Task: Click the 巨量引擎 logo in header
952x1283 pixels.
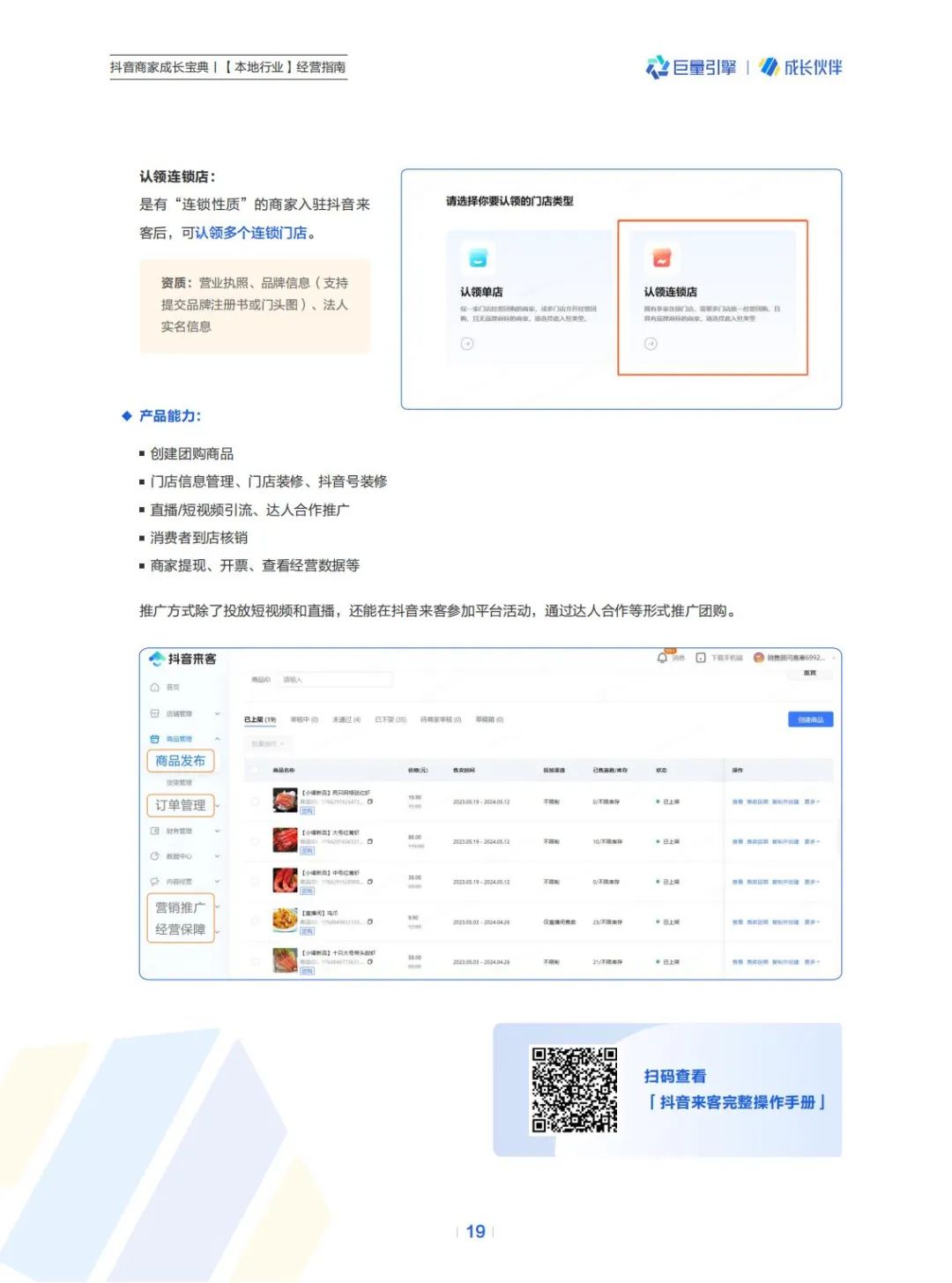Action: pyautogui.click(x=691, y=67)
